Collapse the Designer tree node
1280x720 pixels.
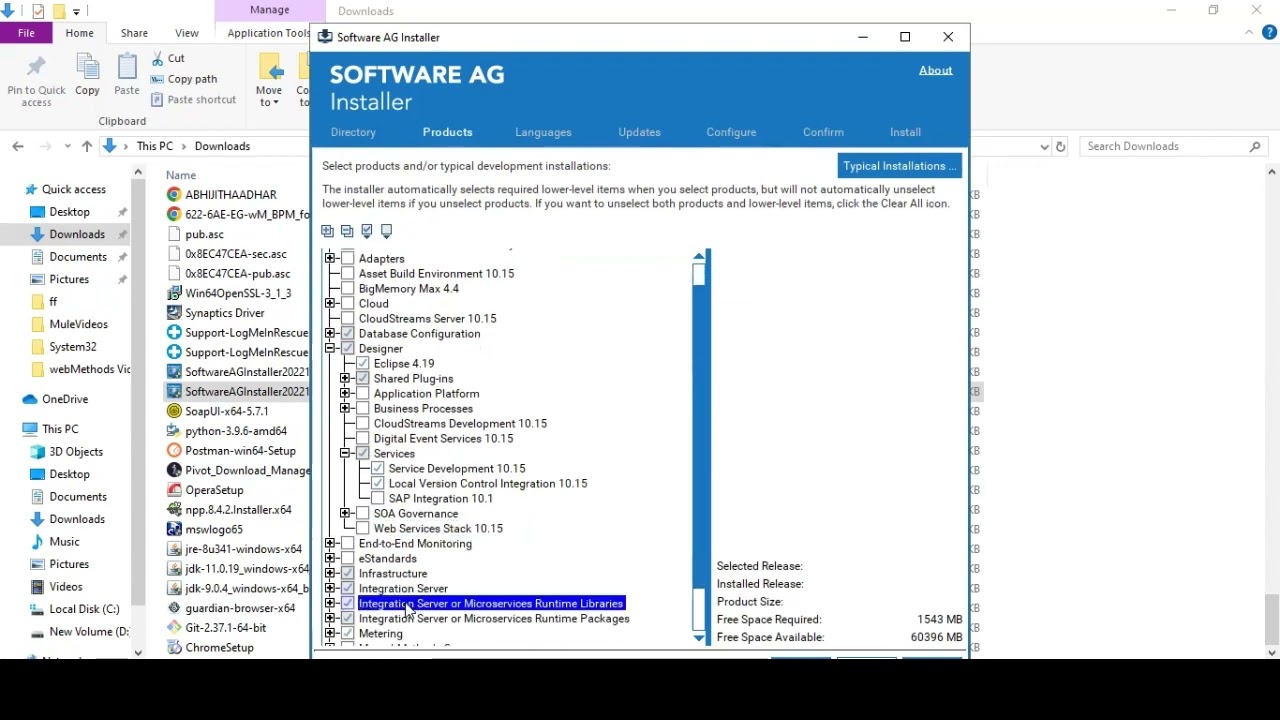(330, 349)
